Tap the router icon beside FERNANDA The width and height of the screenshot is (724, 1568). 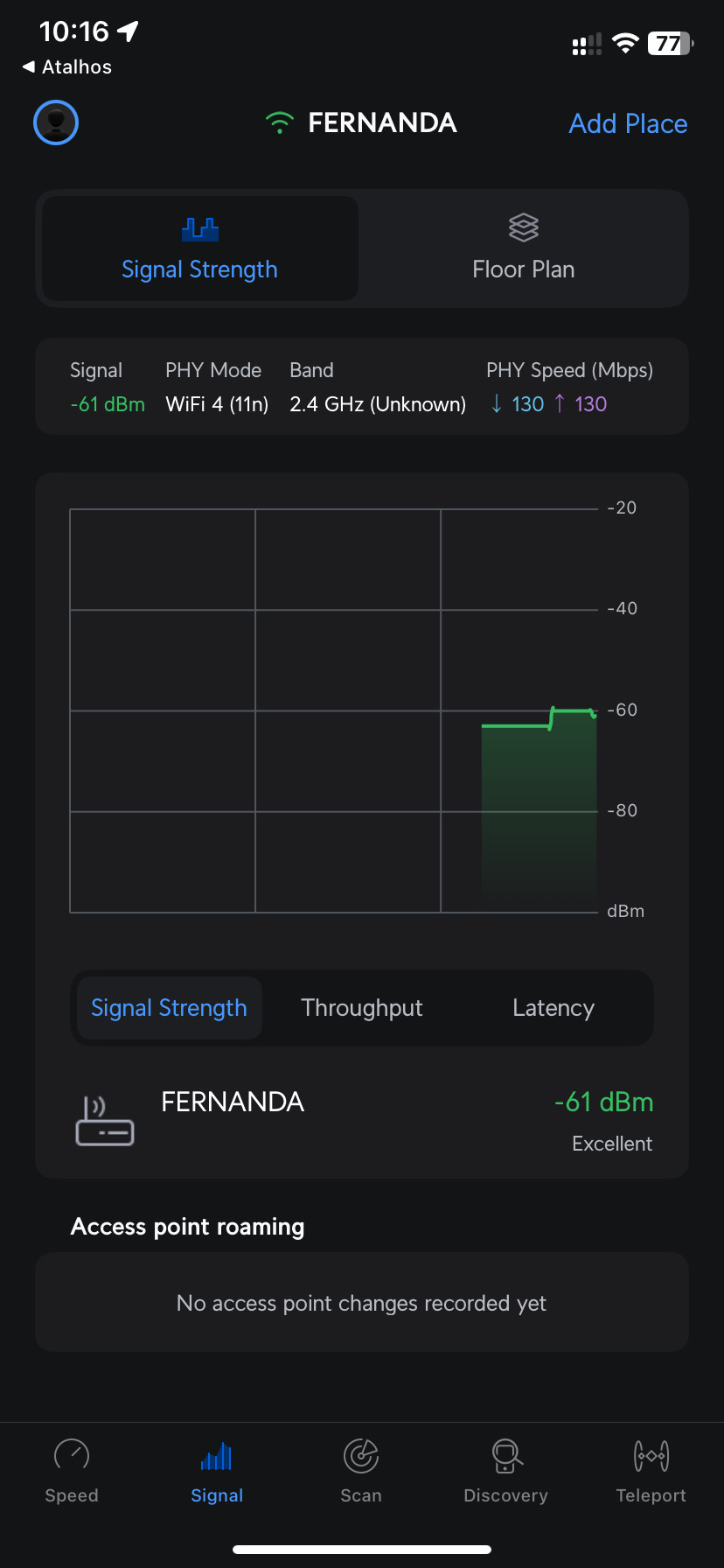click(x=105, y=1121)
